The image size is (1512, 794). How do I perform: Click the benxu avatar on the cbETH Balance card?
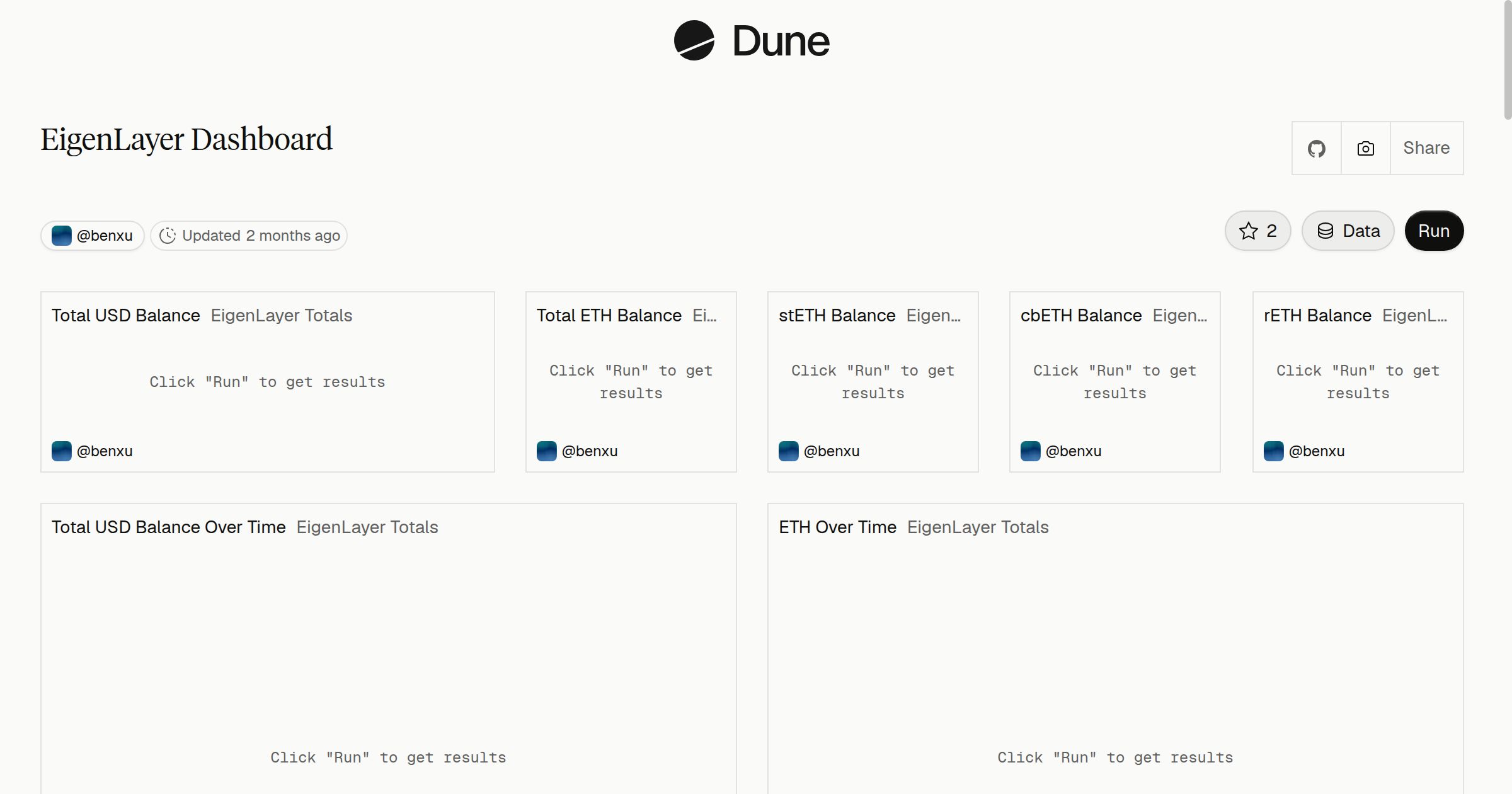(x=1030, y=451)
